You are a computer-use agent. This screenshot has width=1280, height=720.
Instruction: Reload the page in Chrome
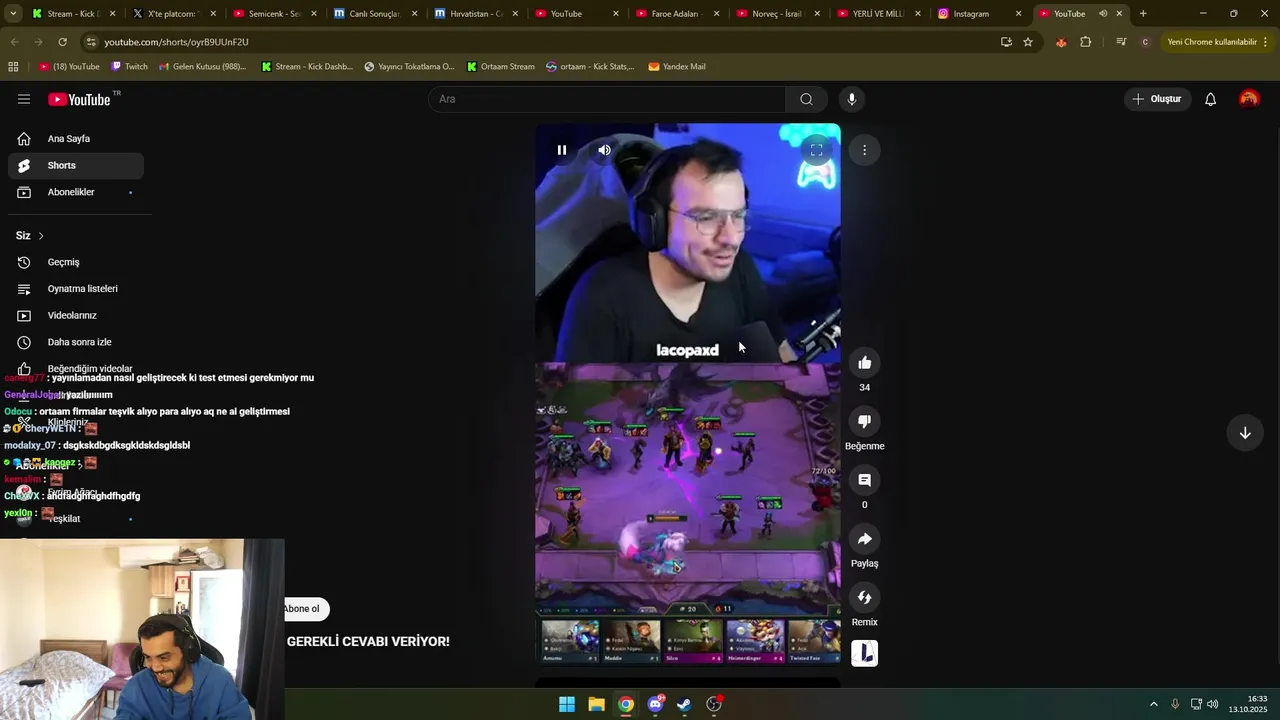click(62, 42)
